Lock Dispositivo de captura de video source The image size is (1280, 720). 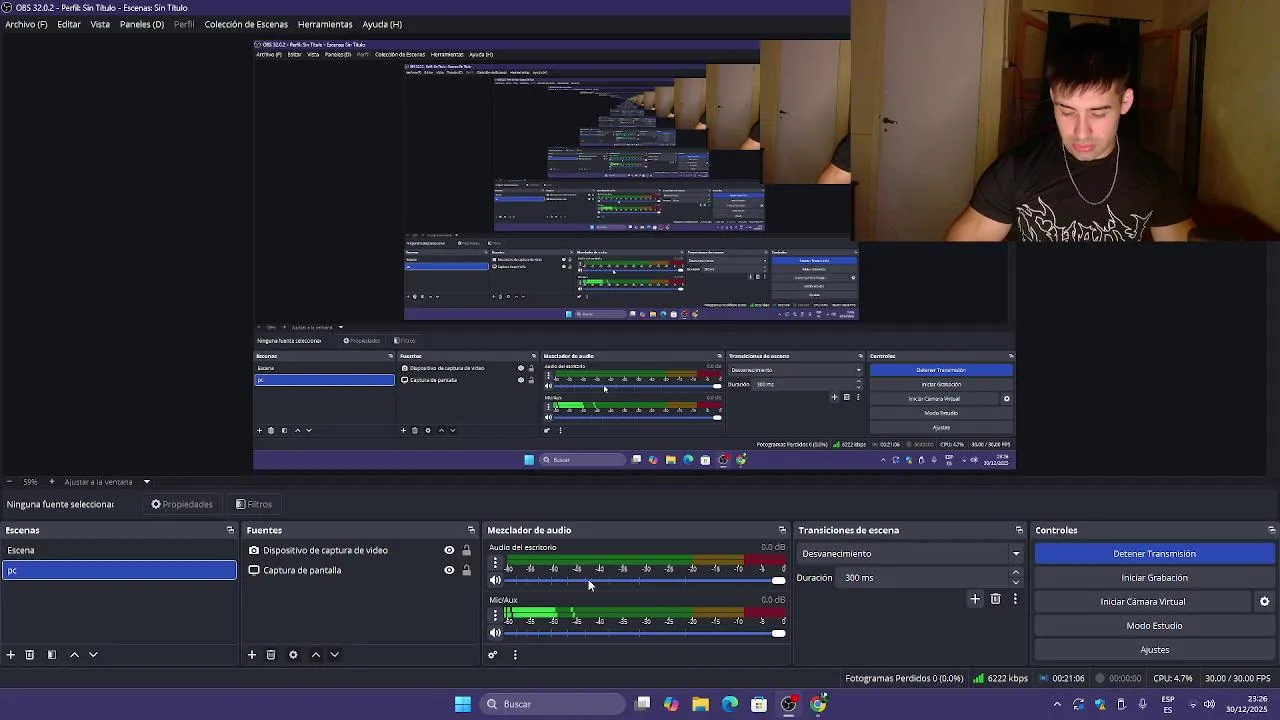[466, 550]
